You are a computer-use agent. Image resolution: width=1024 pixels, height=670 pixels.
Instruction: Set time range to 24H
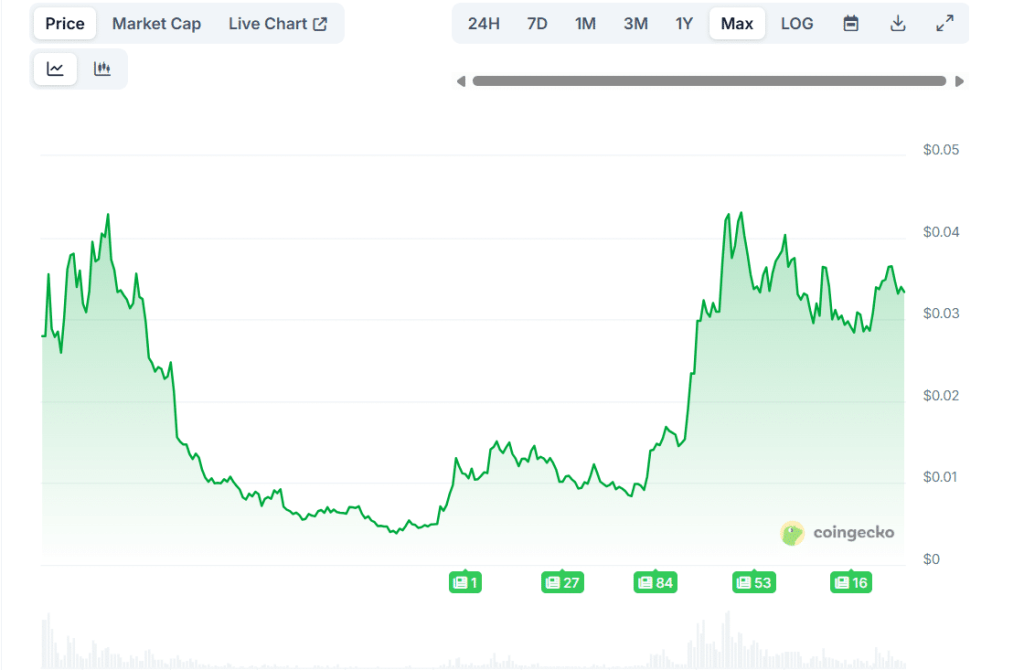point(483,23)
